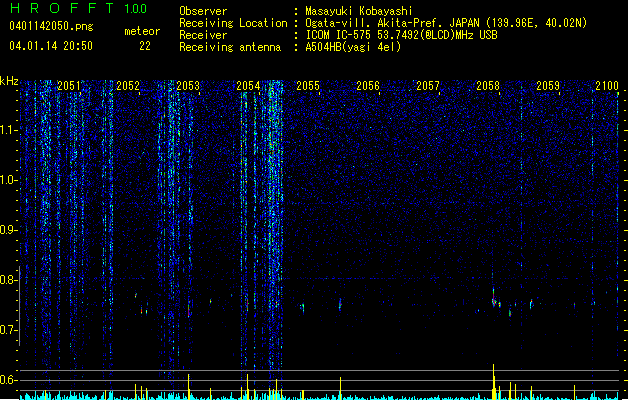Select the Ogata-vill. Akita-Pref. JAPAN location text
The image size is (629, 400).
click(x=446, y=23)
